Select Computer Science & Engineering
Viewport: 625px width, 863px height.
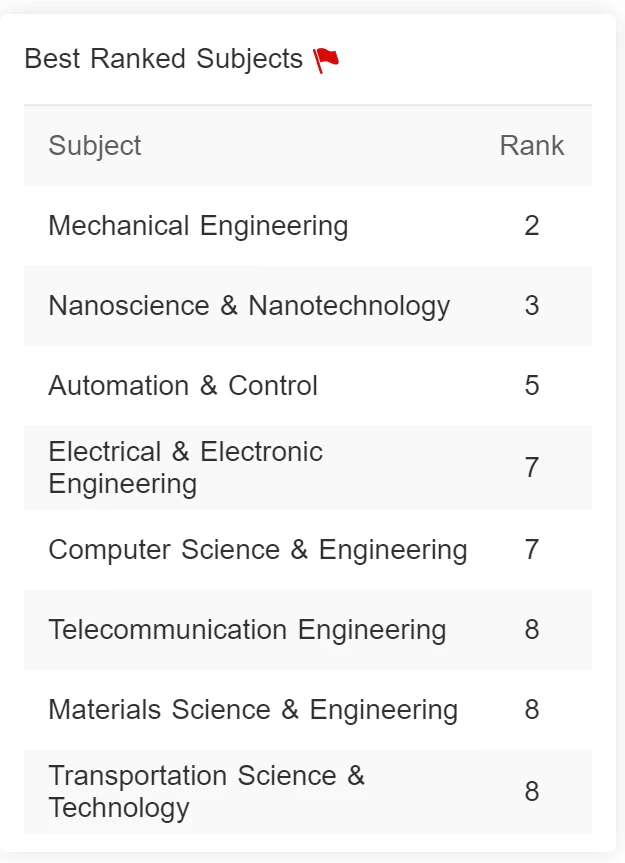(x=258, y=549)
